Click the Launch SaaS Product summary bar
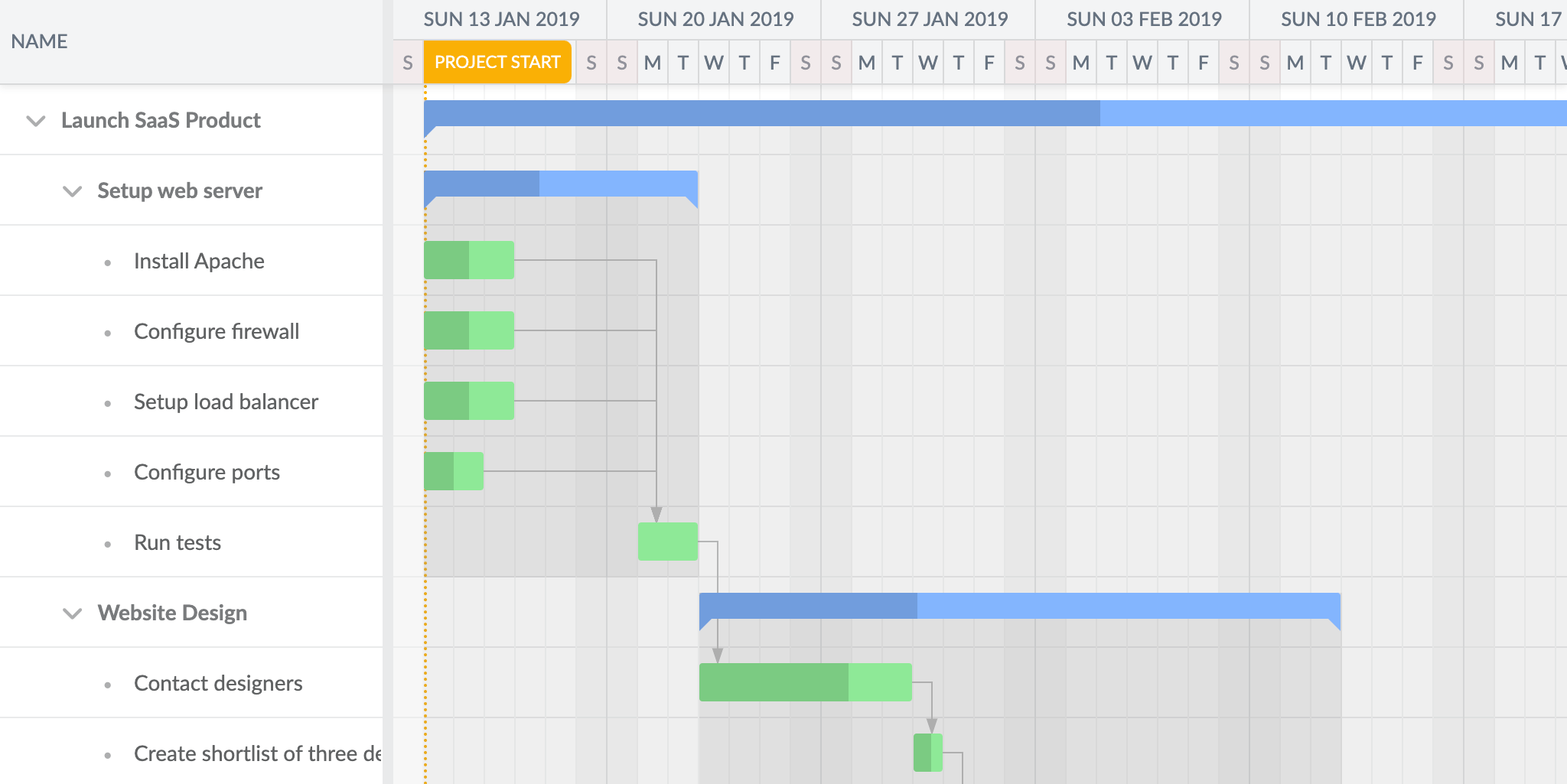This screenshot has width=1567, height=784. [995, 113]
